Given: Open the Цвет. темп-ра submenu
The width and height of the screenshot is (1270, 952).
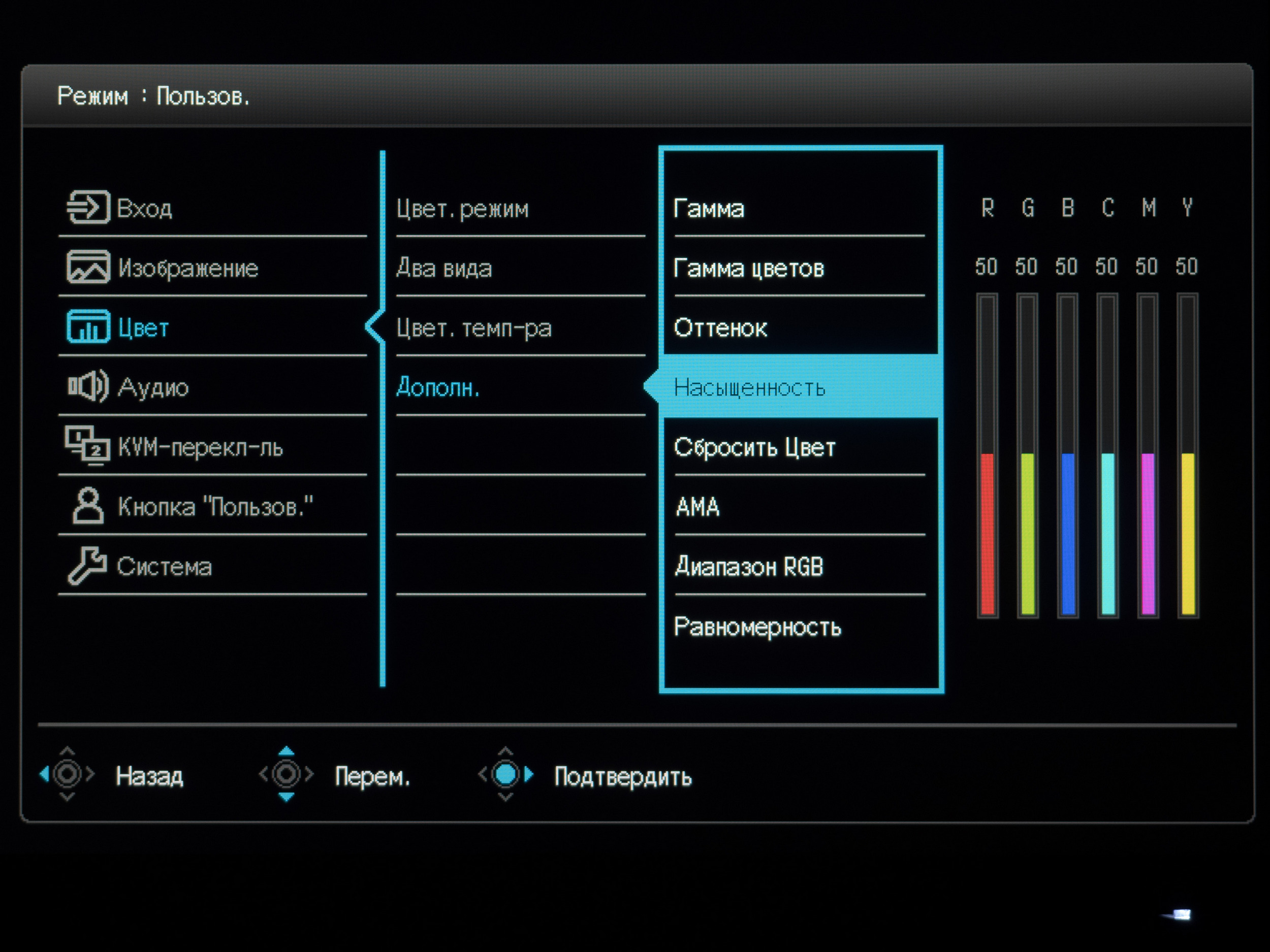Looking at the screenshot, I should (x=473, y=329).
